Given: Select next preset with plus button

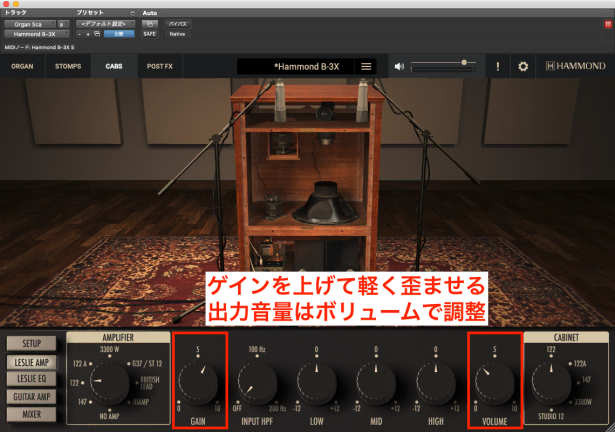Looking at the screenshot, I should pos(88,34).
